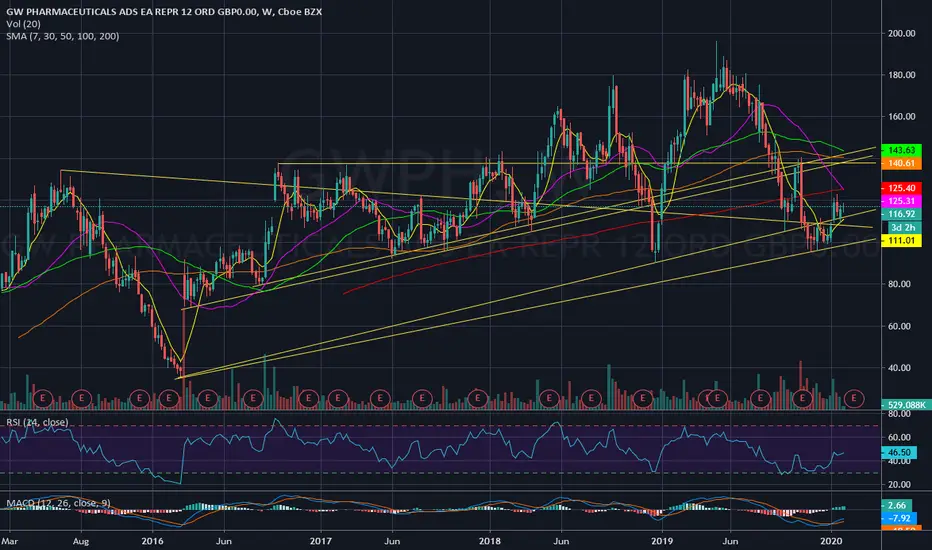
Task: Click the 2018 label on time axis
Action: [x=490, y=541]
